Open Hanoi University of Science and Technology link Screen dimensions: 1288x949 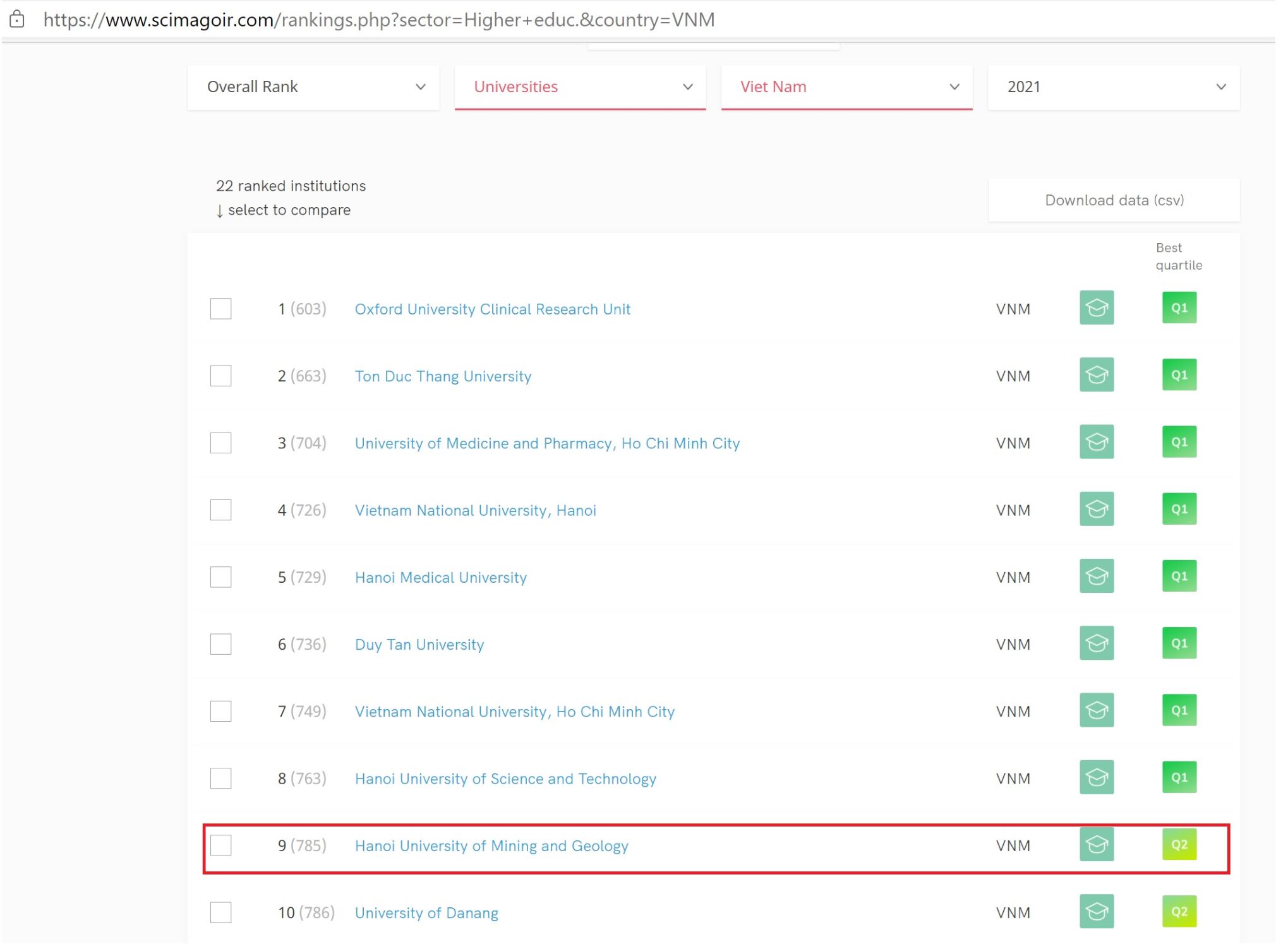pos(505,779)
